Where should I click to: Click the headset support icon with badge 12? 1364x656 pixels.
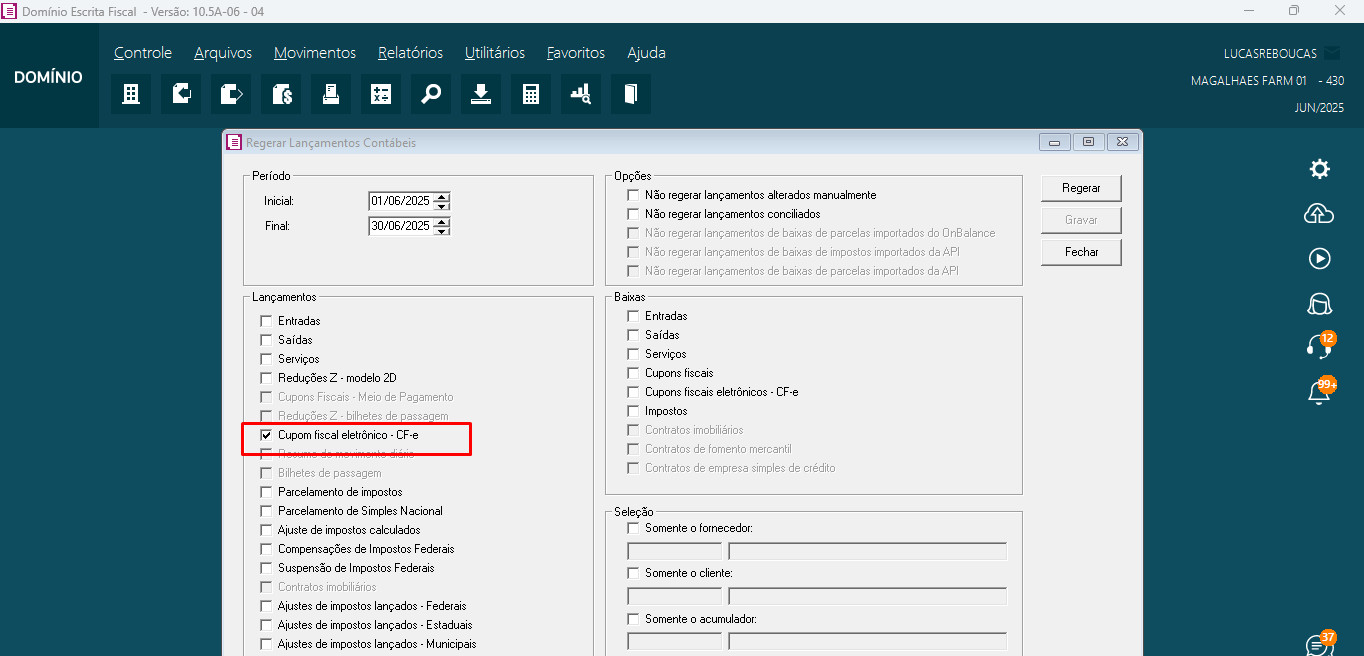pos(1320,347)
